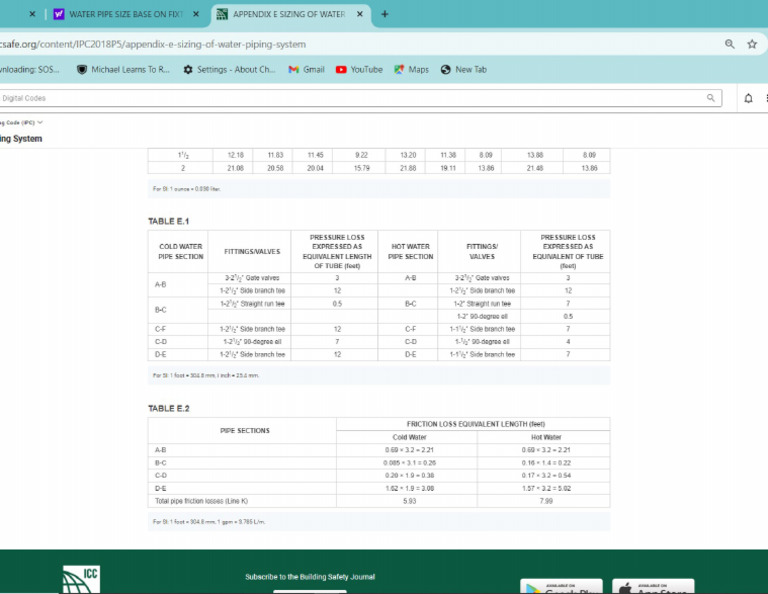Click the settings gear icon in the bookmarks bar
This screenshot has width=768, height=594.
(188, 70)
